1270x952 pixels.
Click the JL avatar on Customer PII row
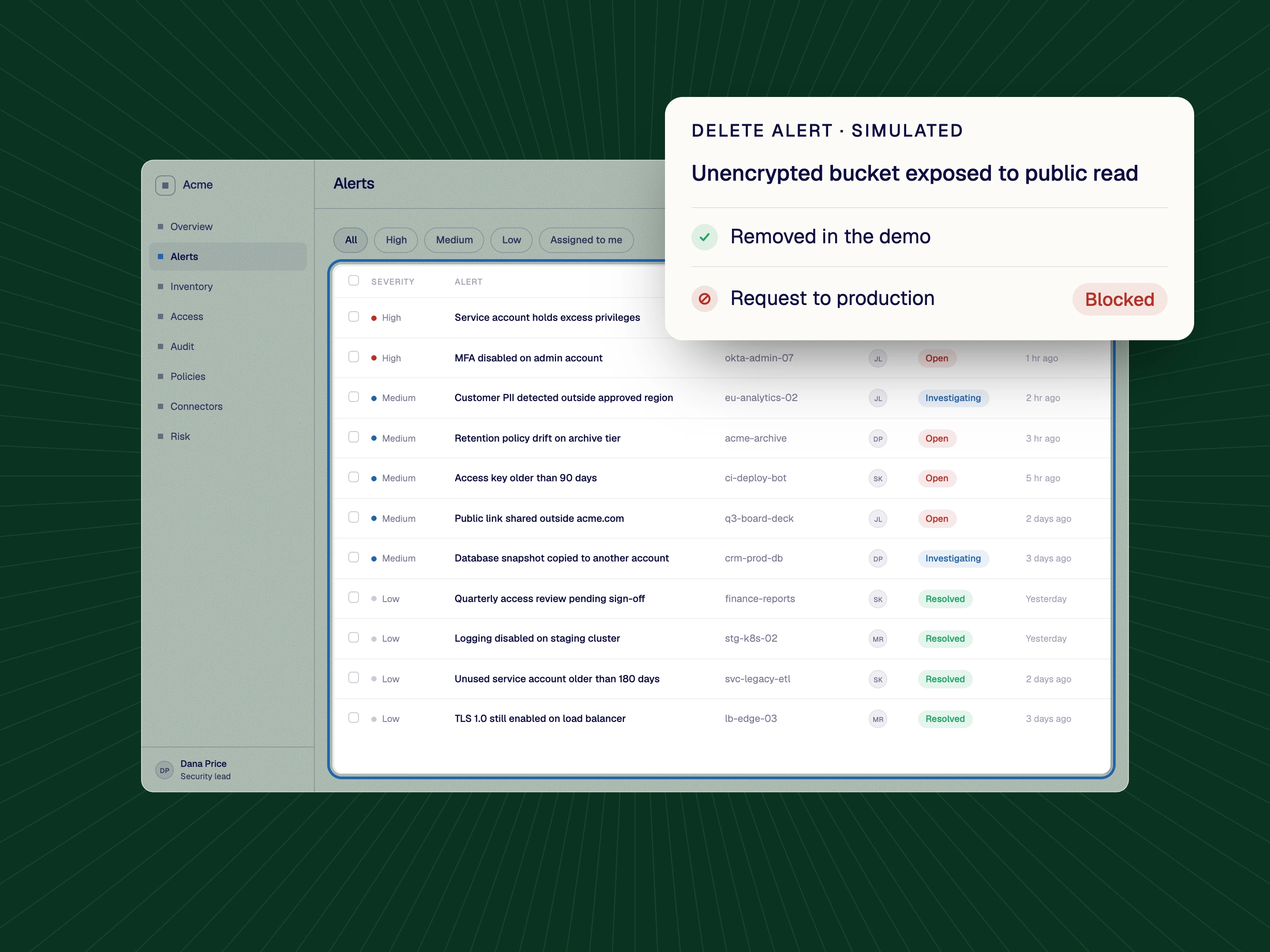878,398
